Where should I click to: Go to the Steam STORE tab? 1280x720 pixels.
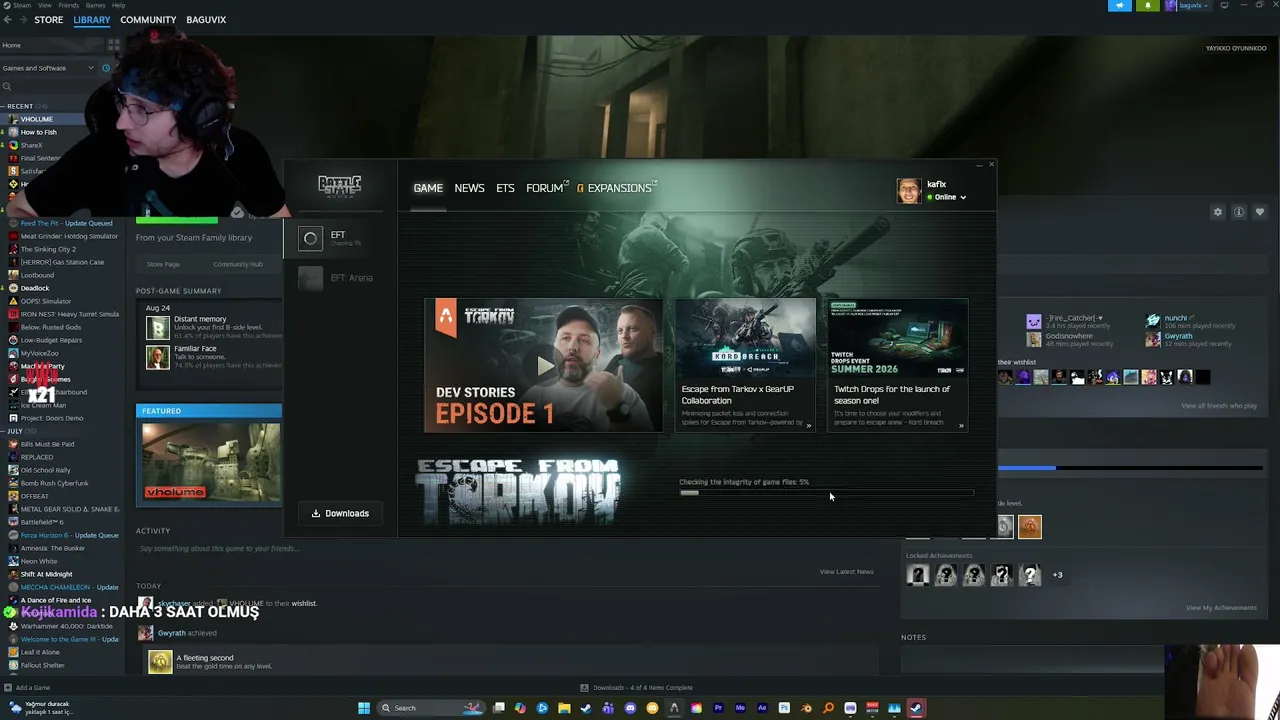[x=48, y=20]
